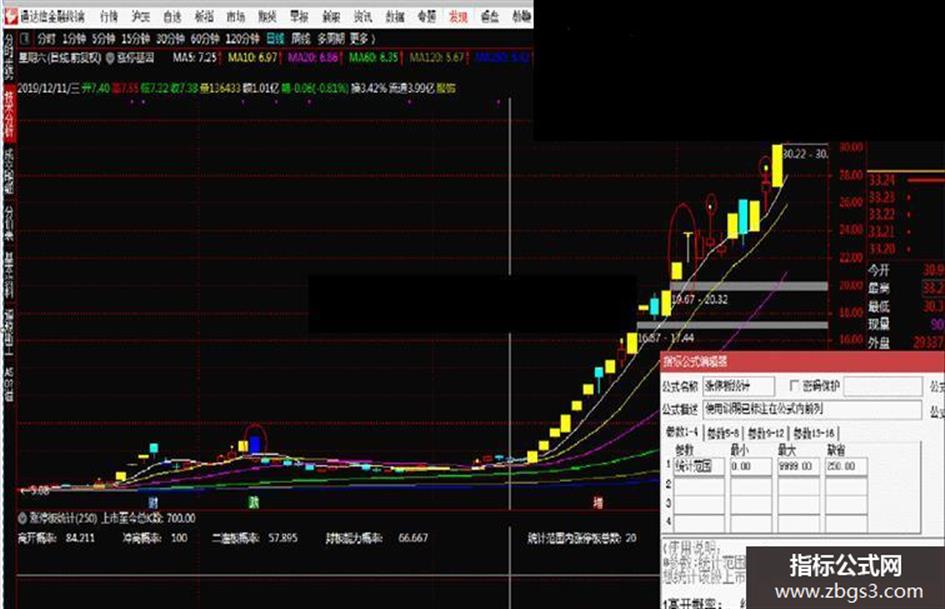Click the 通达信 app logo icon

(x=11, y=16)
